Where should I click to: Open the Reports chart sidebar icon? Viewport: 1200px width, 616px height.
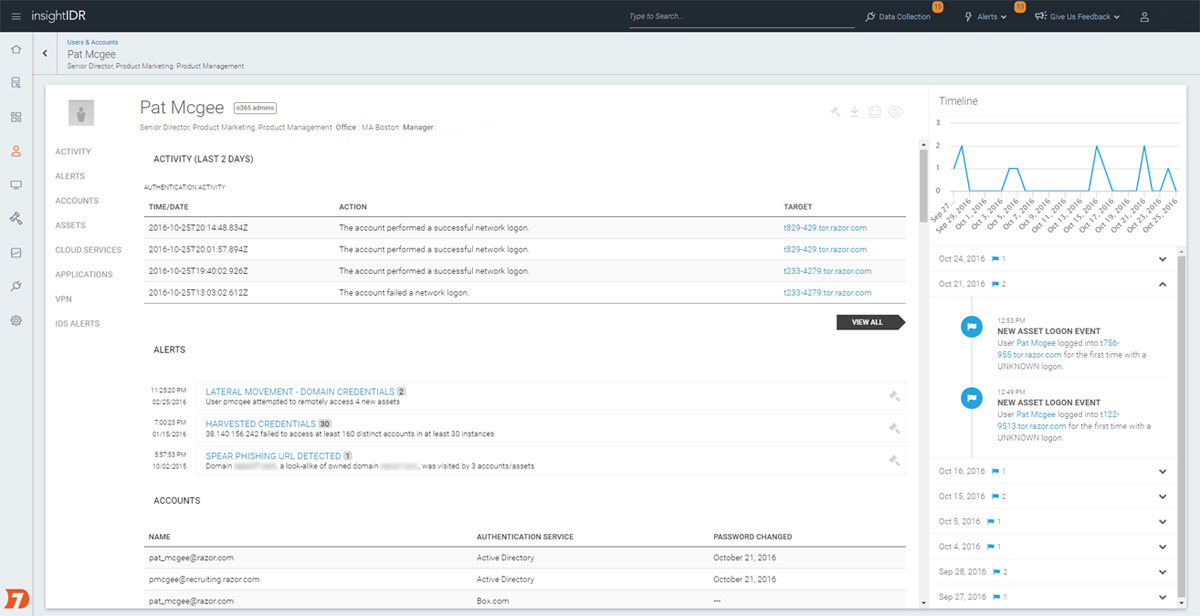16,253
